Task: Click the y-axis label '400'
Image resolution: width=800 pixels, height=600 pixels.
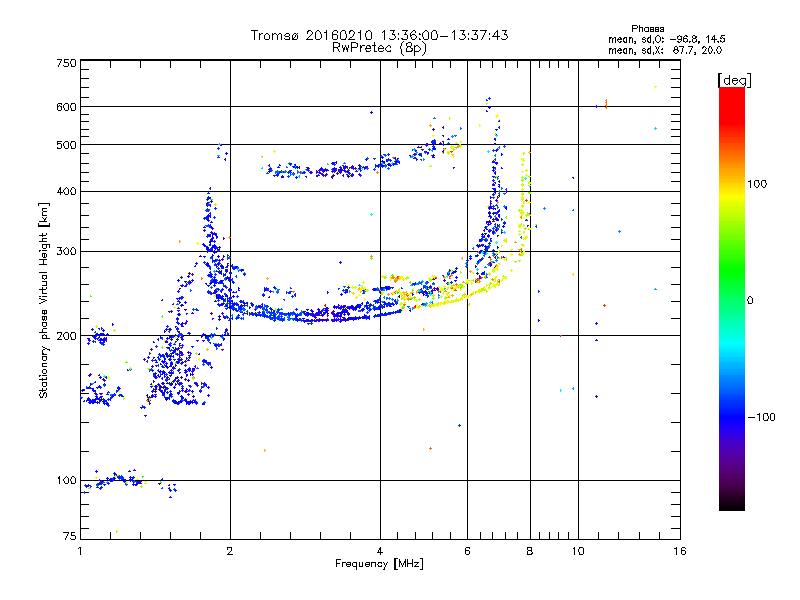Action: coord(66,191)
